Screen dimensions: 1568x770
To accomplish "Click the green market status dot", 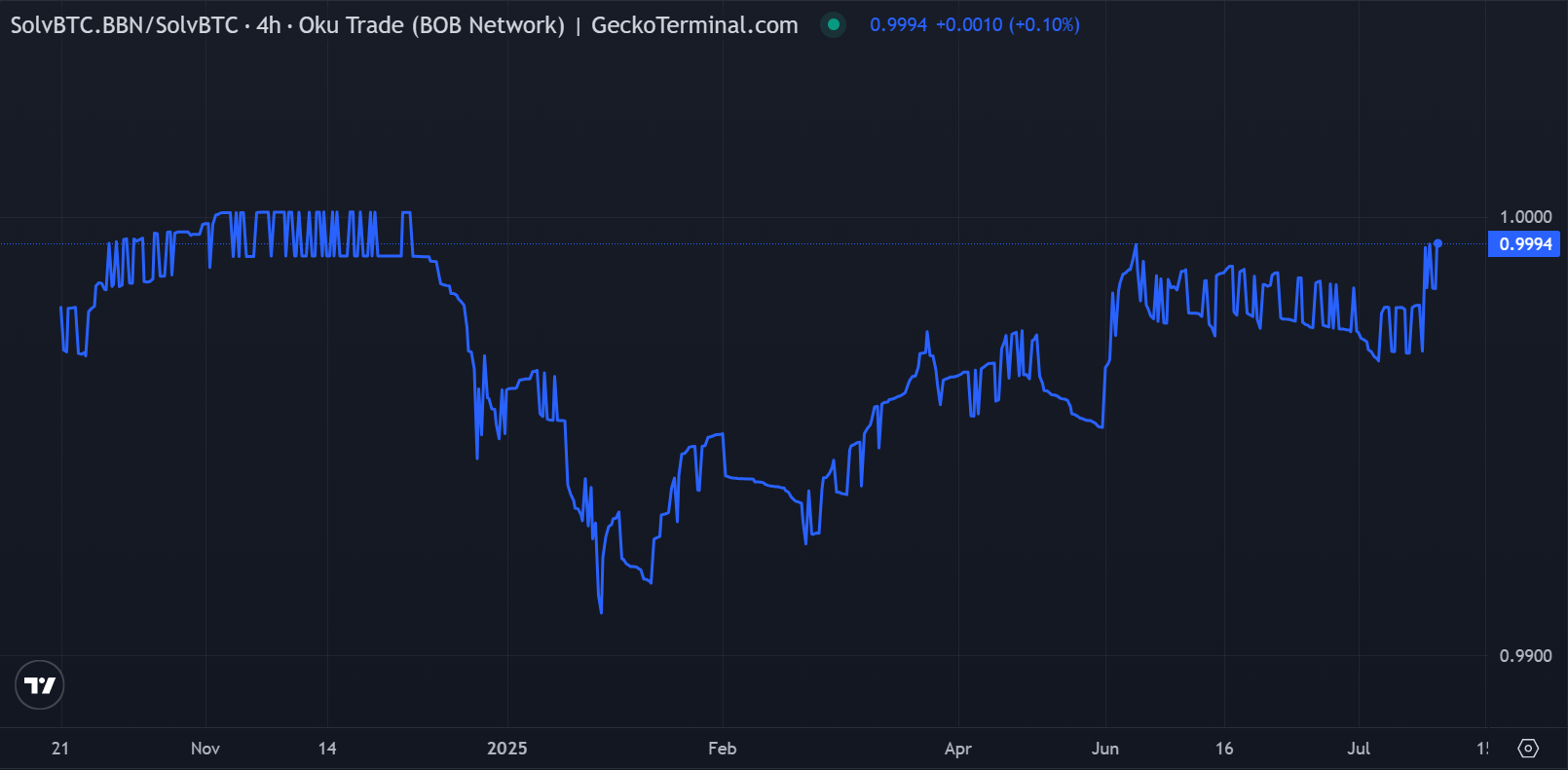I will pyautogui.click(x=833, y=25).
